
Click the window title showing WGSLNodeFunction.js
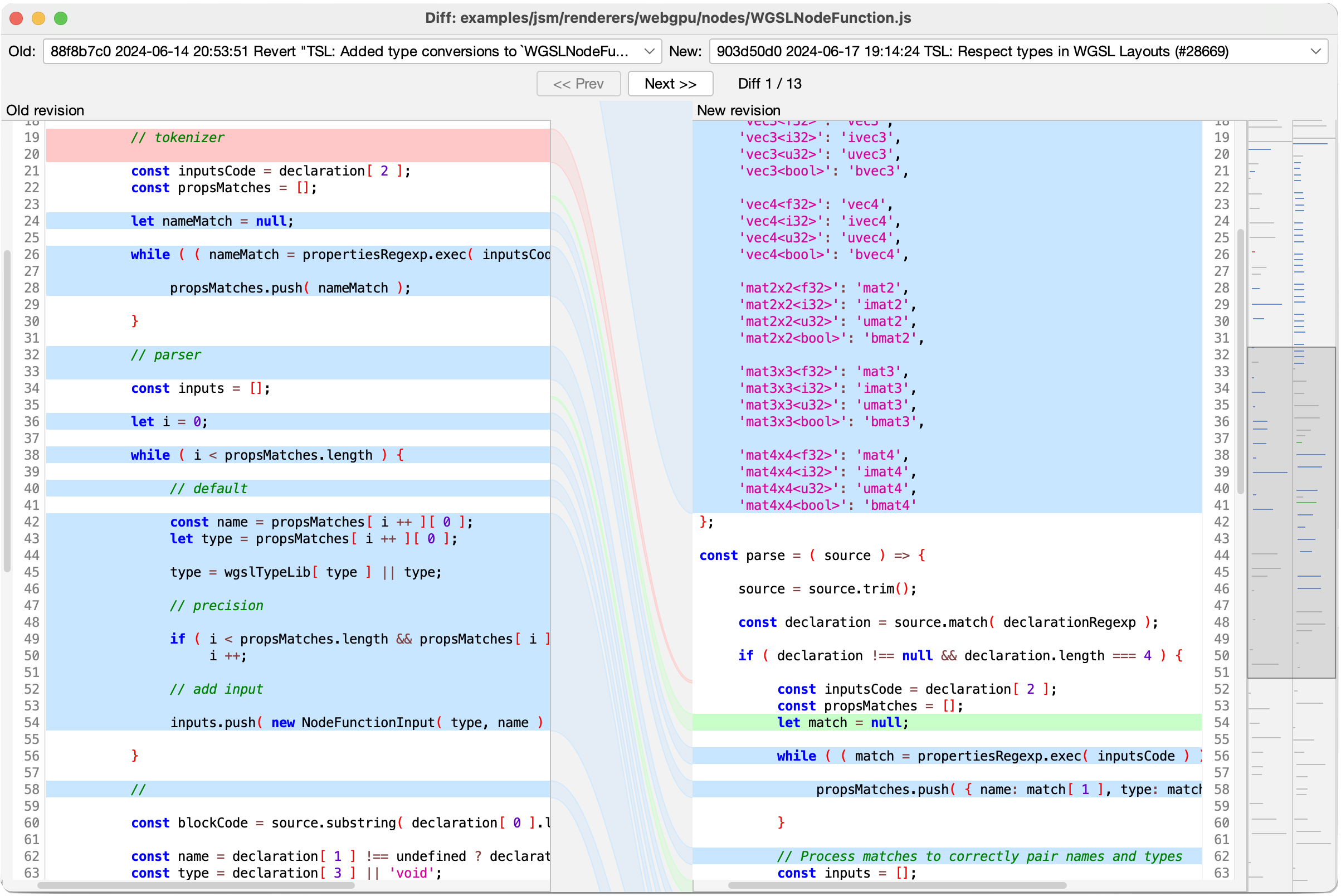[670, 18]
